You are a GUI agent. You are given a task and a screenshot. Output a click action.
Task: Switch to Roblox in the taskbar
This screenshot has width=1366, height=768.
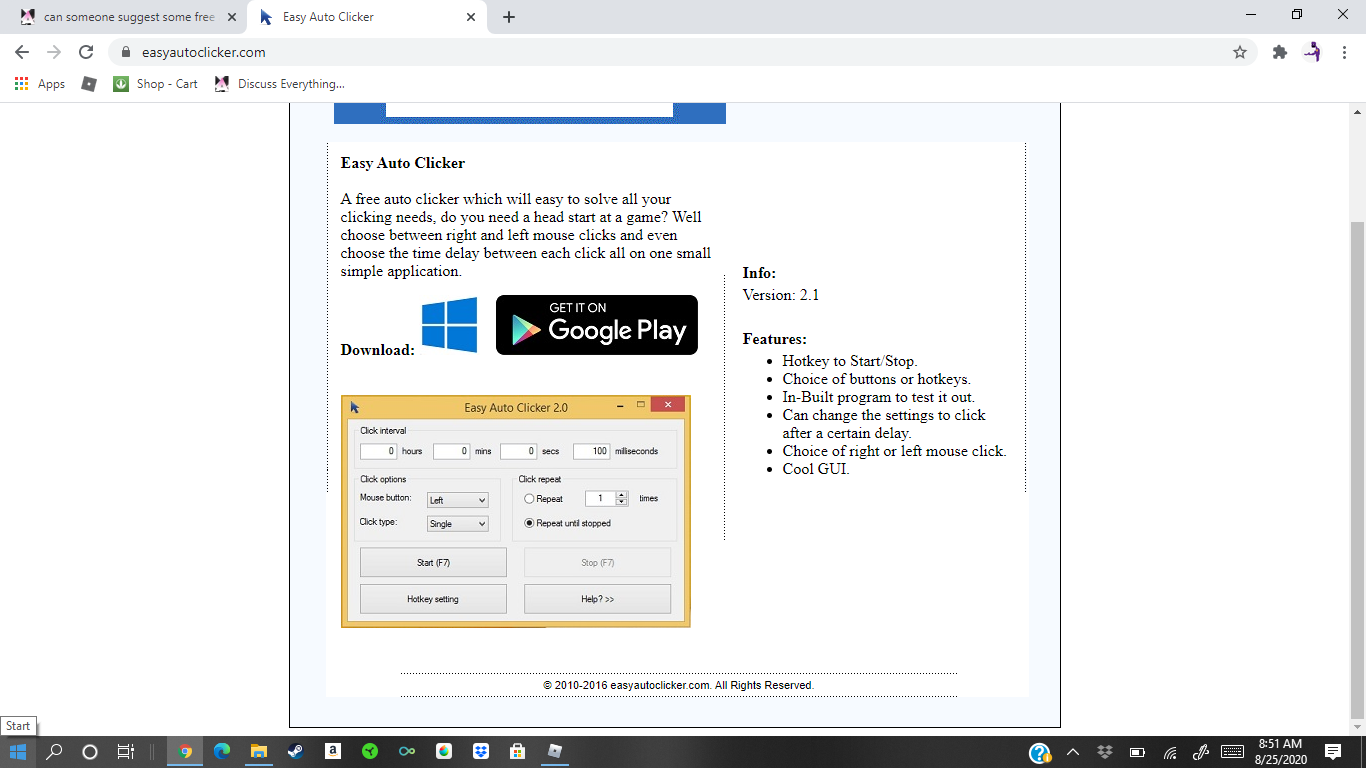click(x=556, y=752)
